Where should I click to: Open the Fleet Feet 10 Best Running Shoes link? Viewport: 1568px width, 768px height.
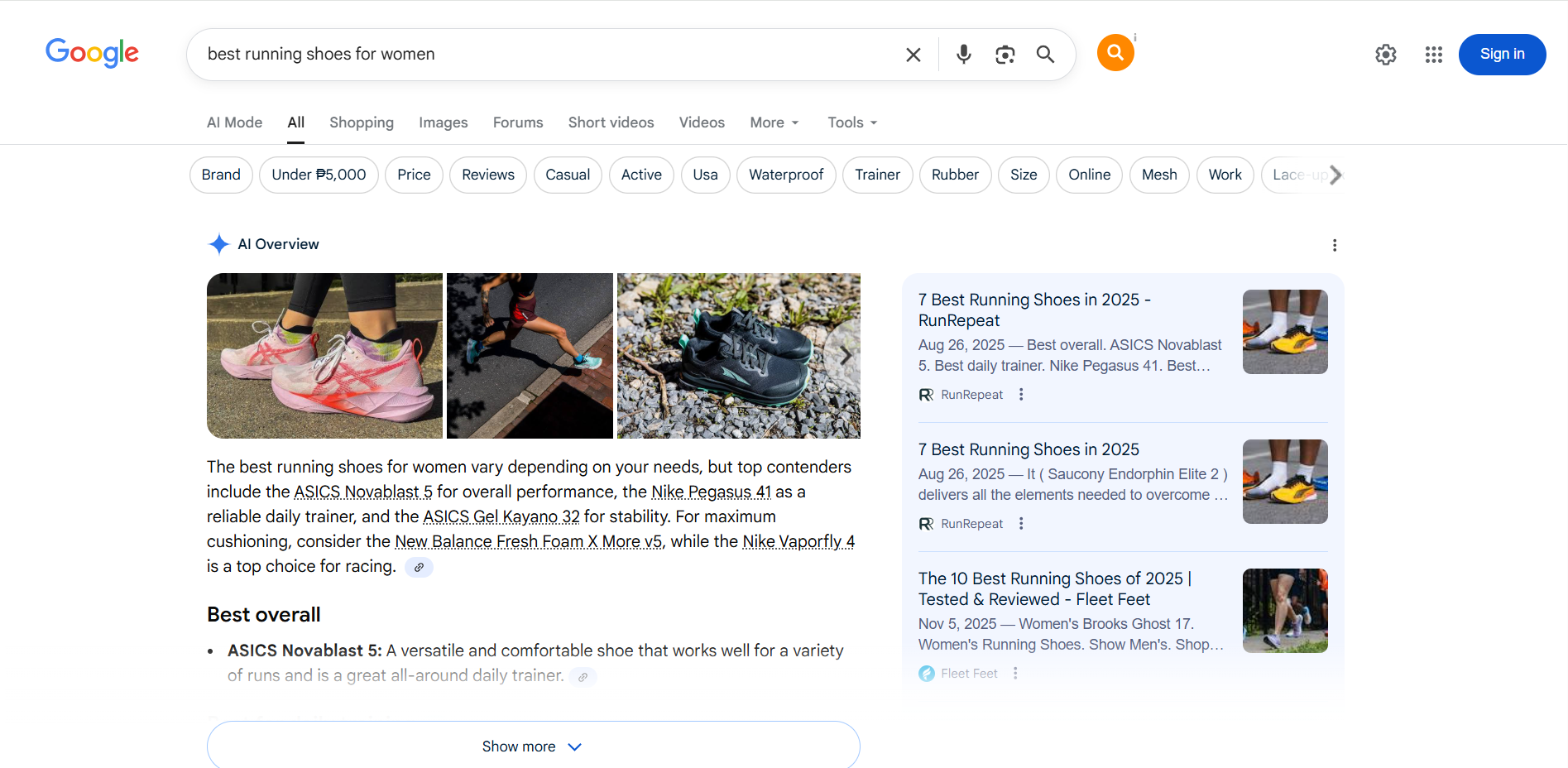1054,588
